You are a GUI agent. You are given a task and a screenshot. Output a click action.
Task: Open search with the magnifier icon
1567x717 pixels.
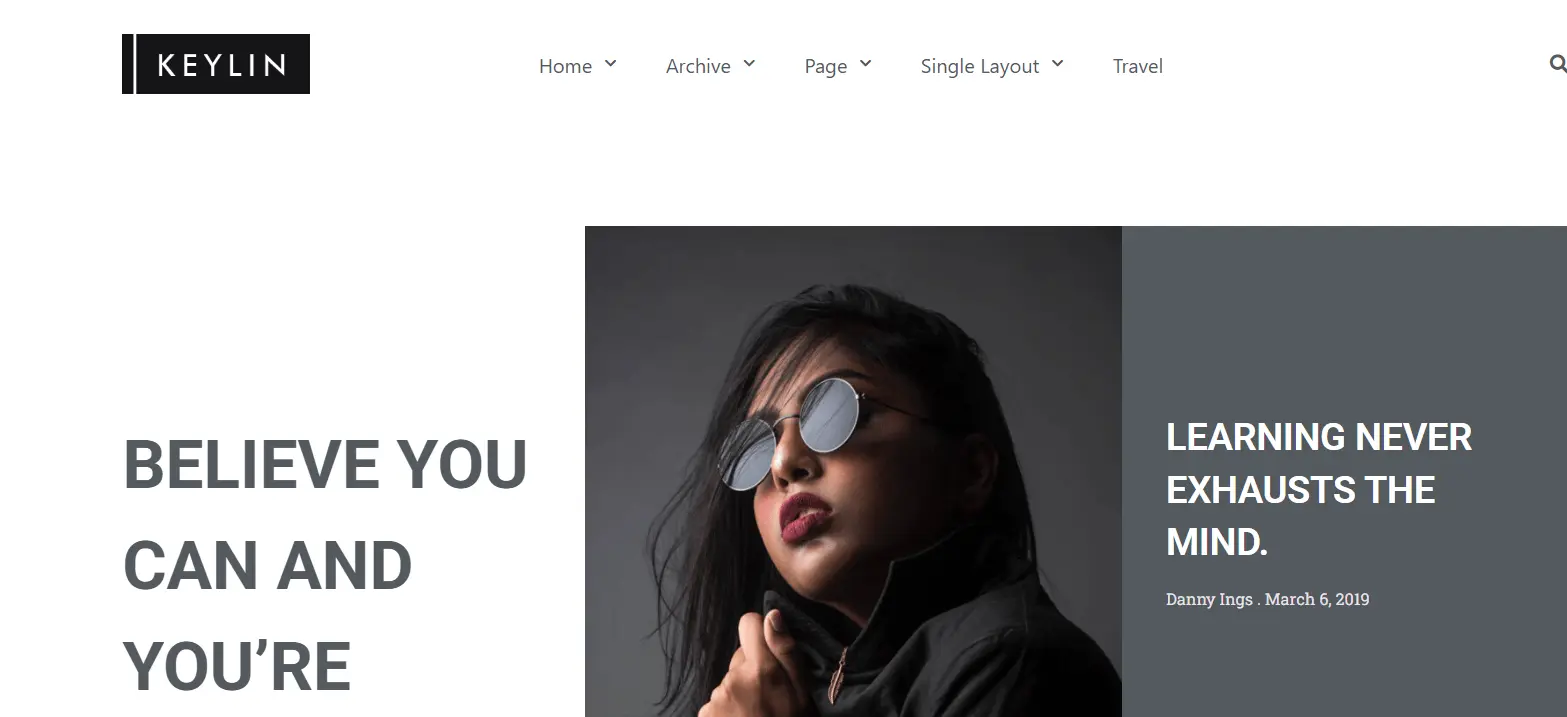tap(1557, 64)
